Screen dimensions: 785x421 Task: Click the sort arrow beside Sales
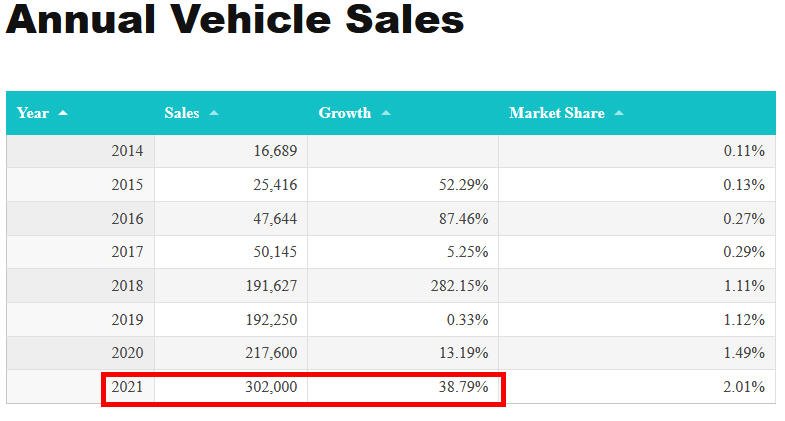click(x=214, y=113)
